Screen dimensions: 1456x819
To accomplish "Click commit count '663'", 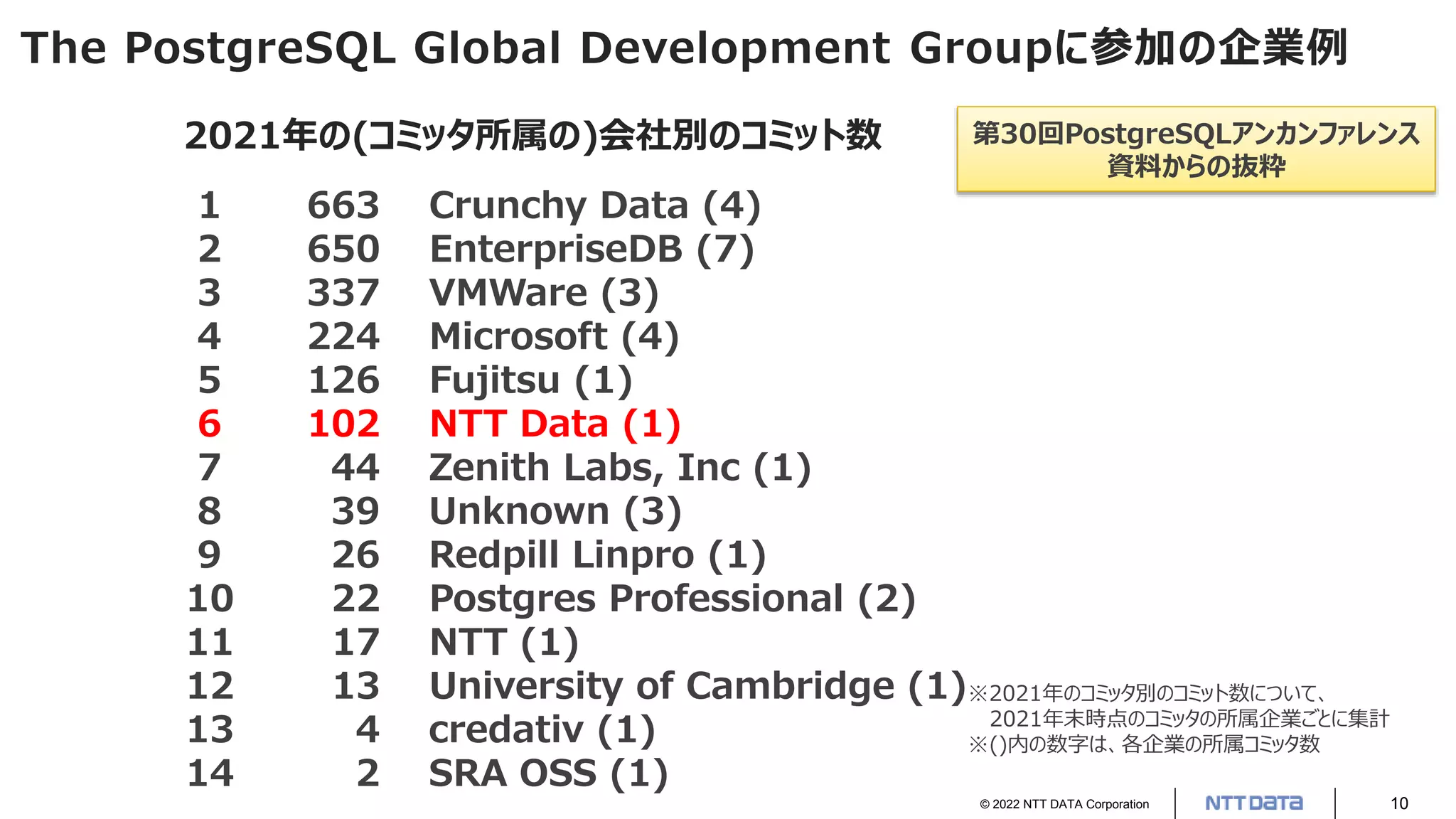I will pyautogui.click(x=343, y=206).
